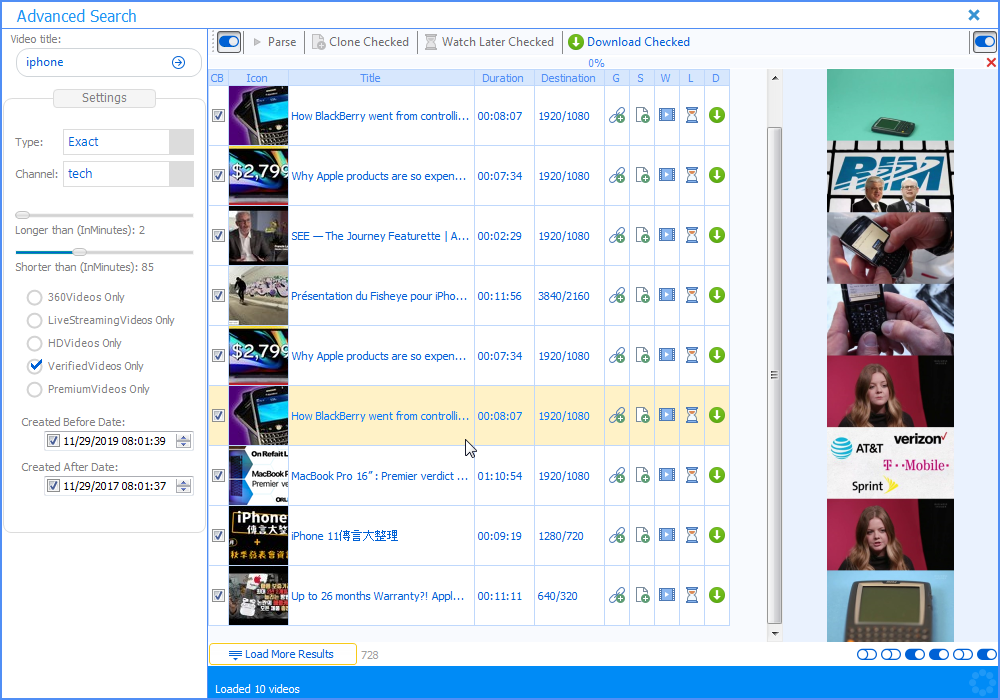Sort by Destination column header
The image size is (1000, 700).
(569, 78)
